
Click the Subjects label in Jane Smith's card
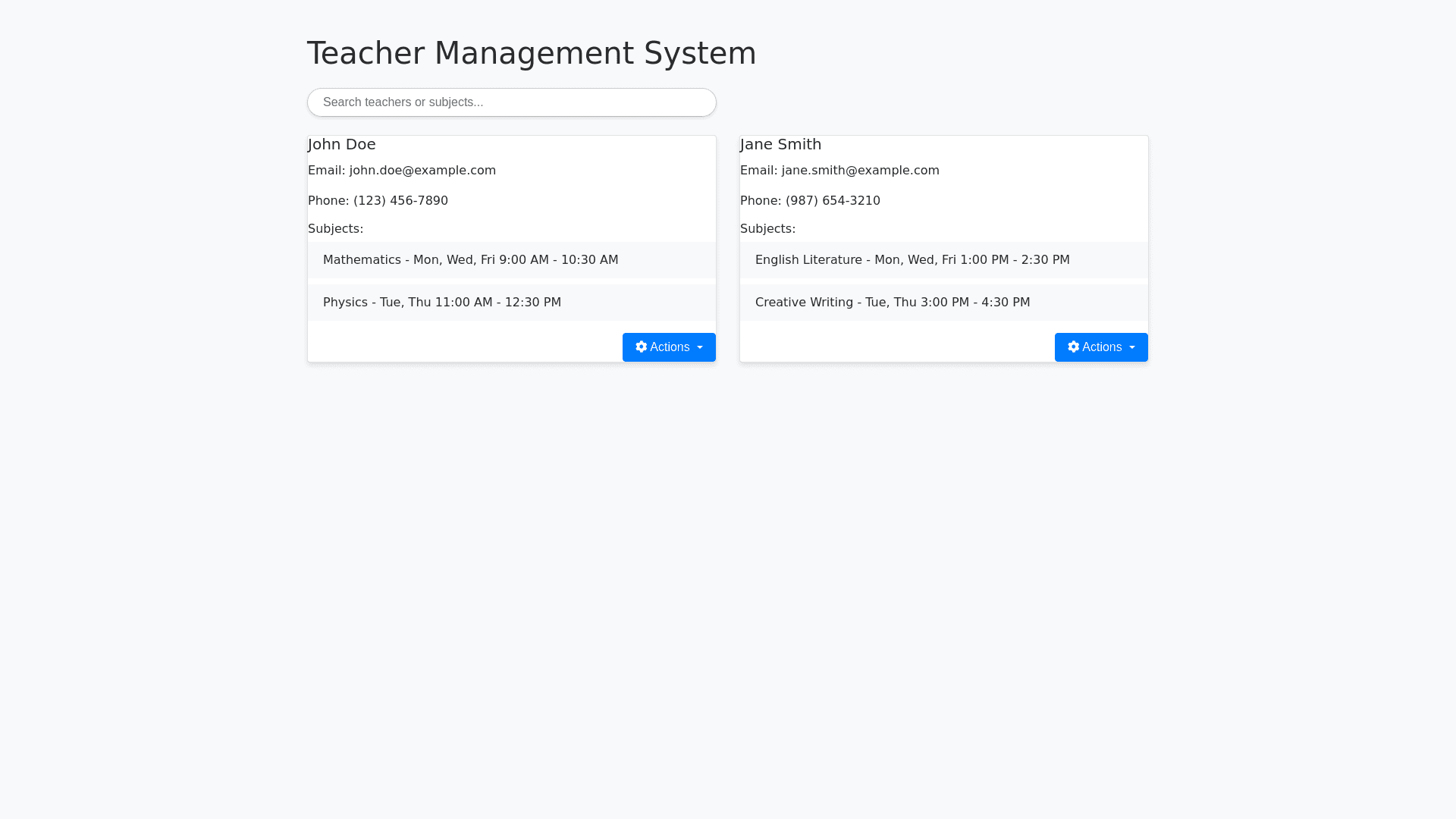click(x=767, y=229)
